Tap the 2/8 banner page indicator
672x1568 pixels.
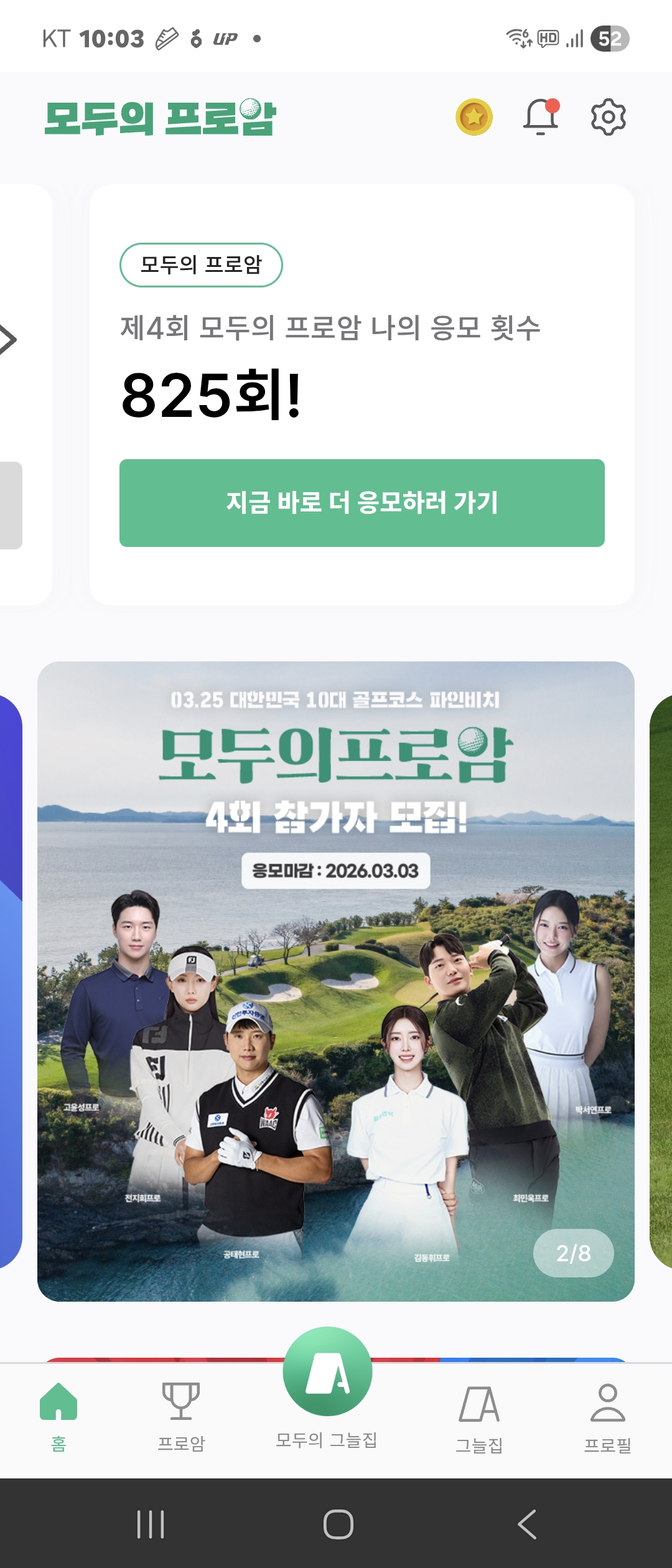[574, 1253]
